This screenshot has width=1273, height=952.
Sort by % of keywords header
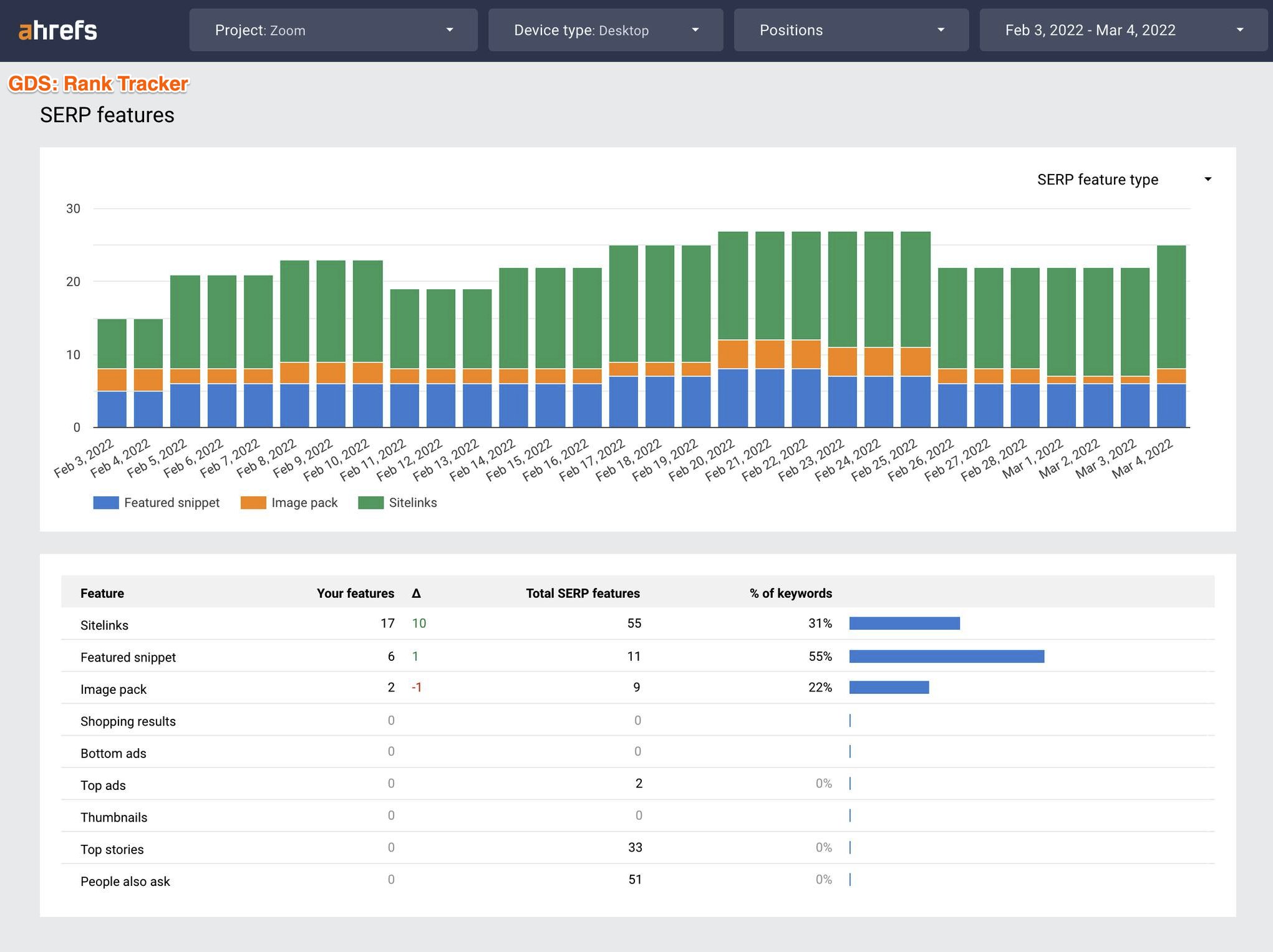(x=790, y=593)
